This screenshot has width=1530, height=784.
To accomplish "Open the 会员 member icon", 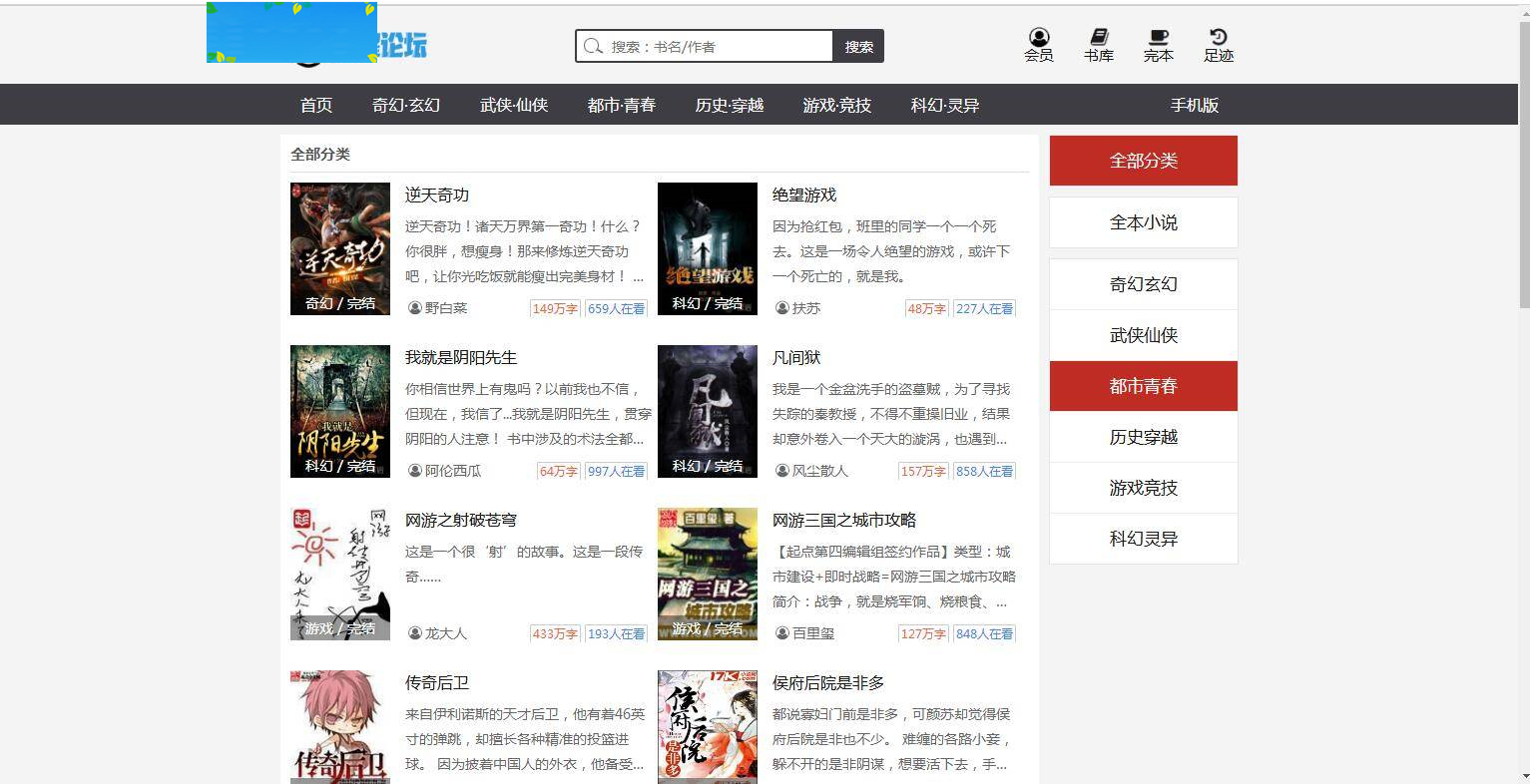I will [x=1038, y=44].
